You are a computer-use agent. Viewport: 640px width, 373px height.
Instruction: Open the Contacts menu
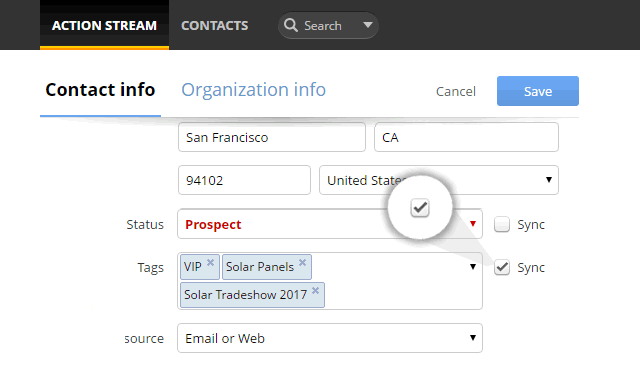pos(215,25)
